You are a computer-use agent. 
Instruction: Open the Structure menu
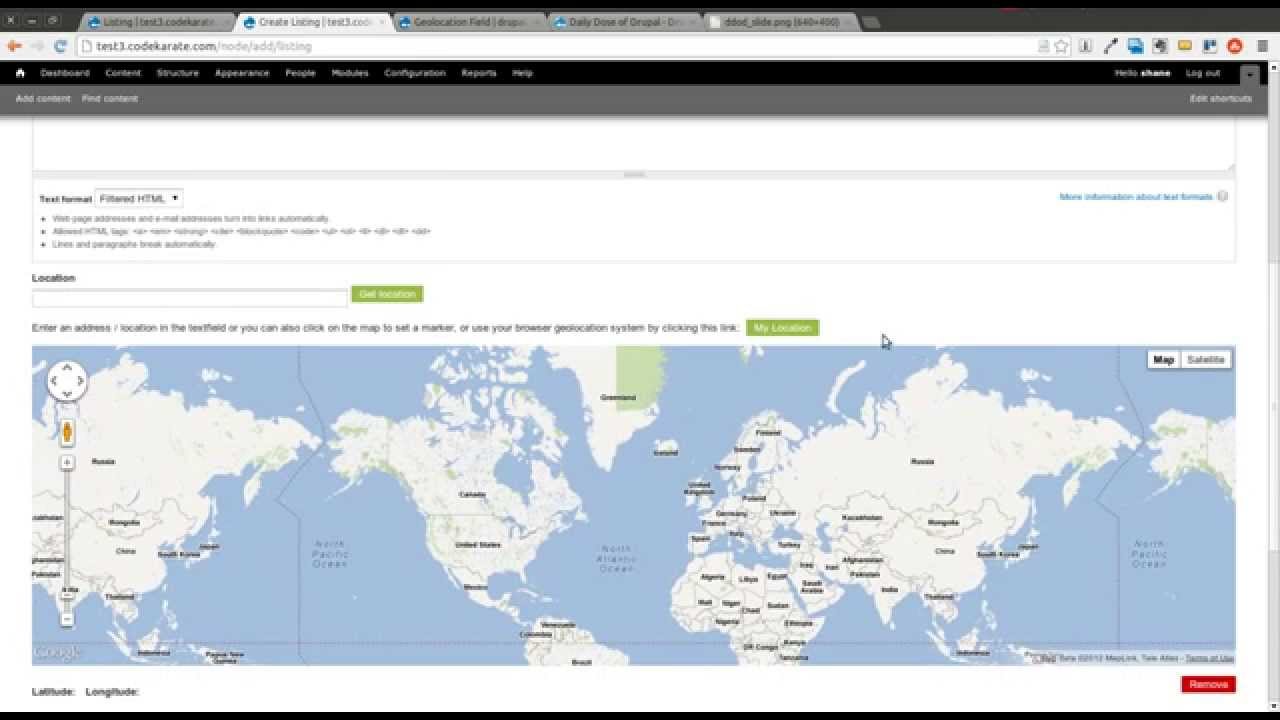tap(178, 73)
